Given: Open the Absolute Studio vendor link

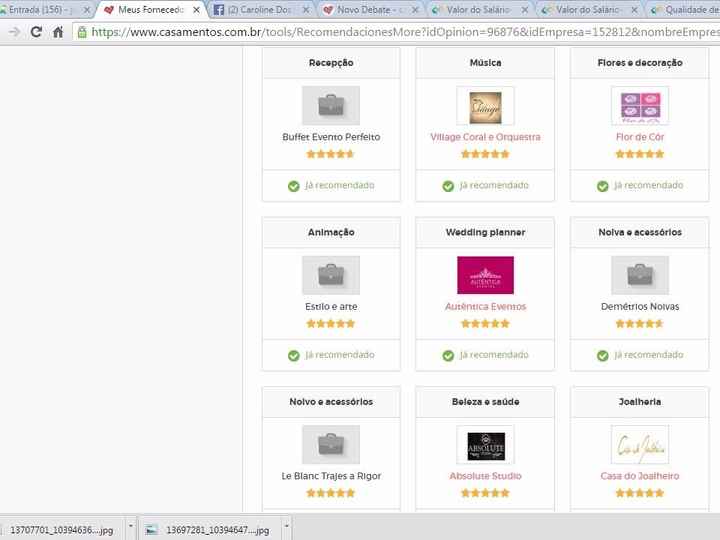Looking at the screenshot, I should [x=485, y=476].
